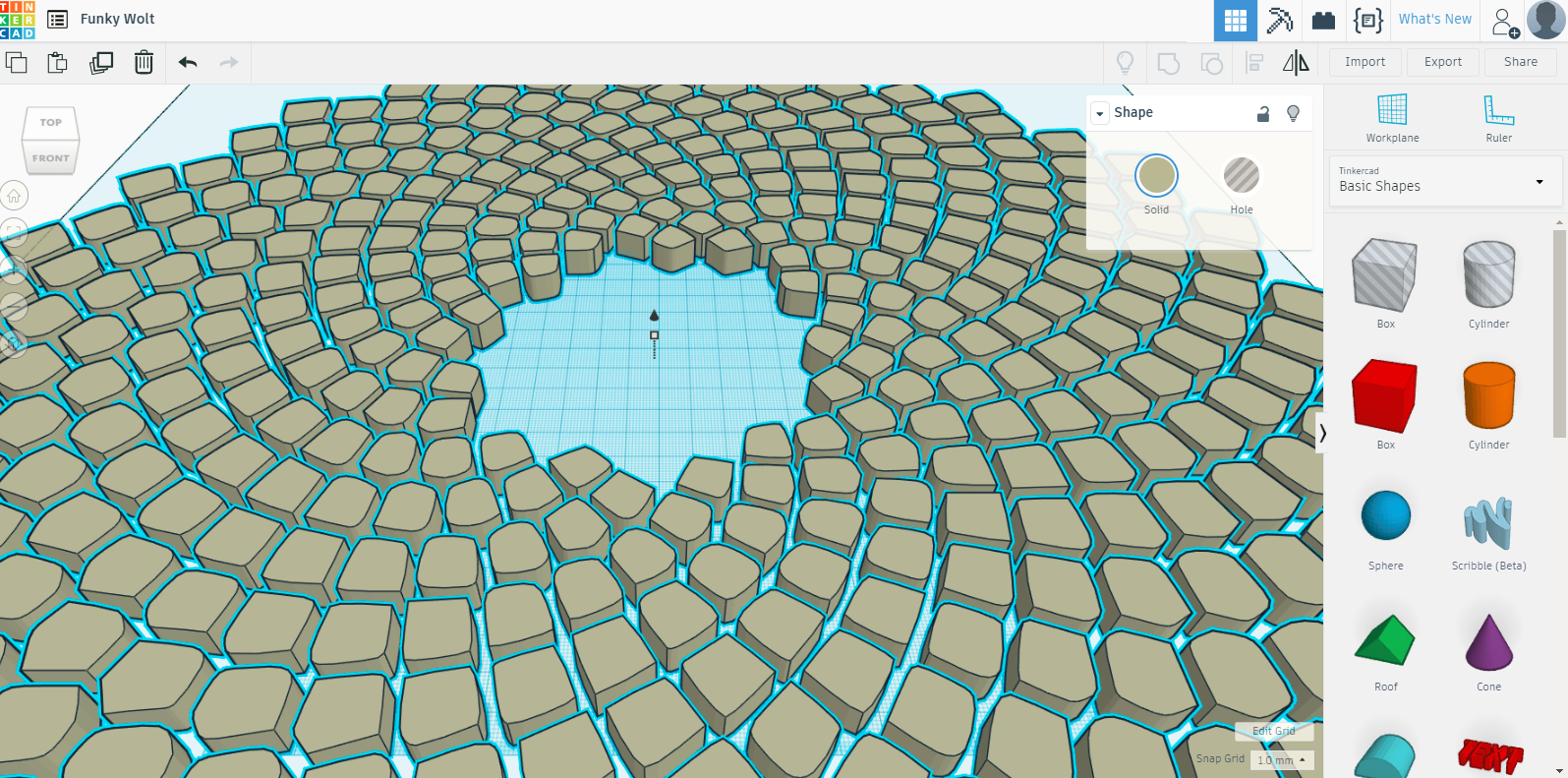Pick the orange Cylinder shape
1568x778 pixels.
[1489, 395]
